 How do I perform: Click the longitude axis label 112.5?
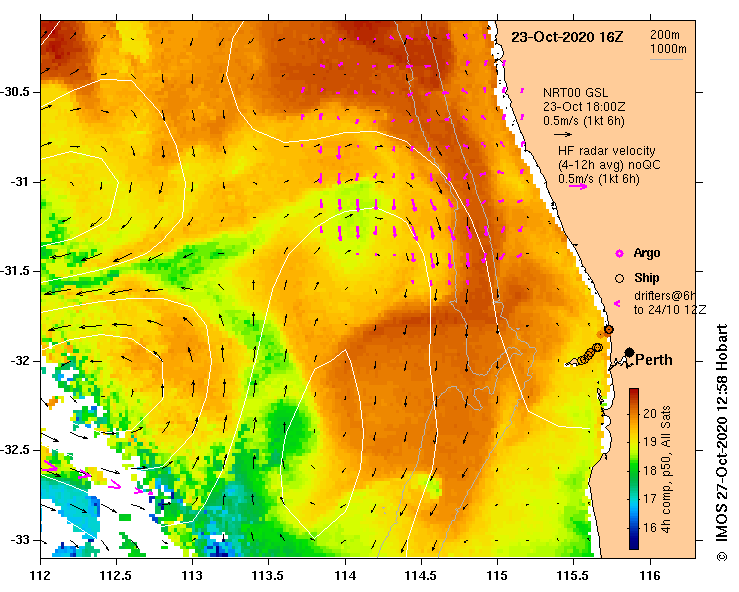[116, 576]
